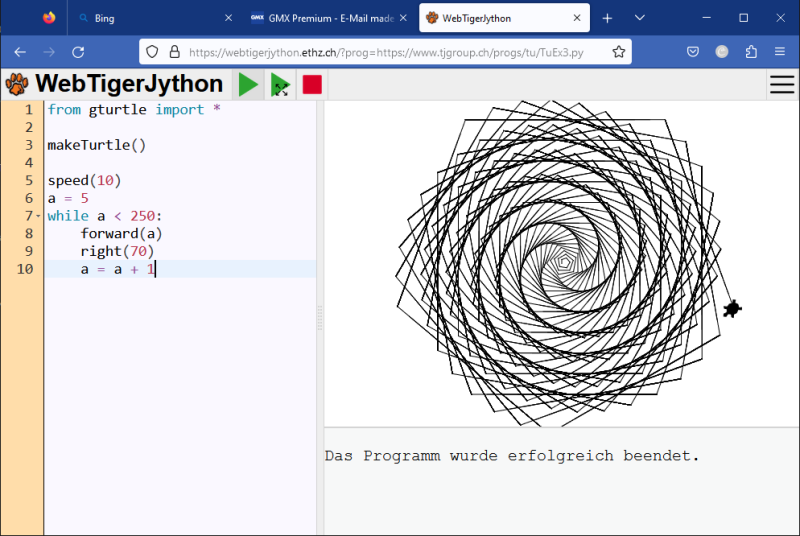Open the Firefox extensions puzzle icon

pyautogui.click(x=751, y=52)
